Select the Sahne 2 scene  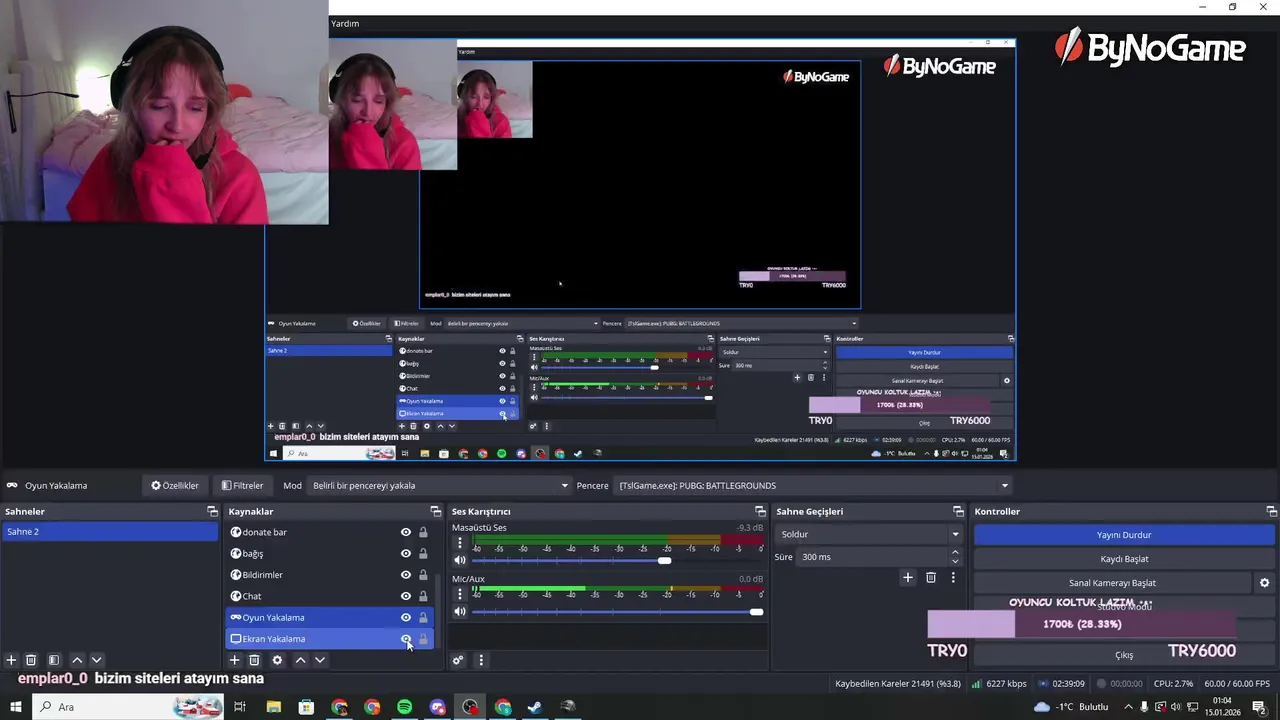(x=110, y=532)
